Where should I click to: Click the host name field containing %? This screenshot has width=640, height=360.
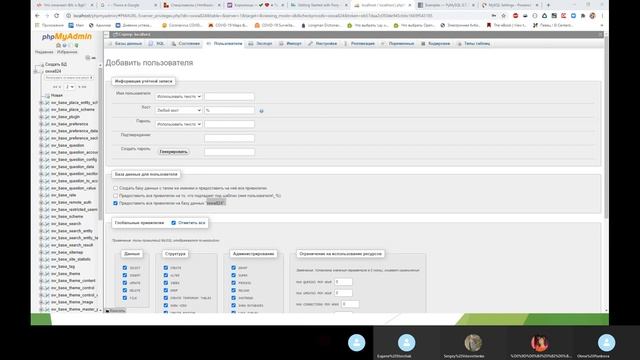coord(229,111)
